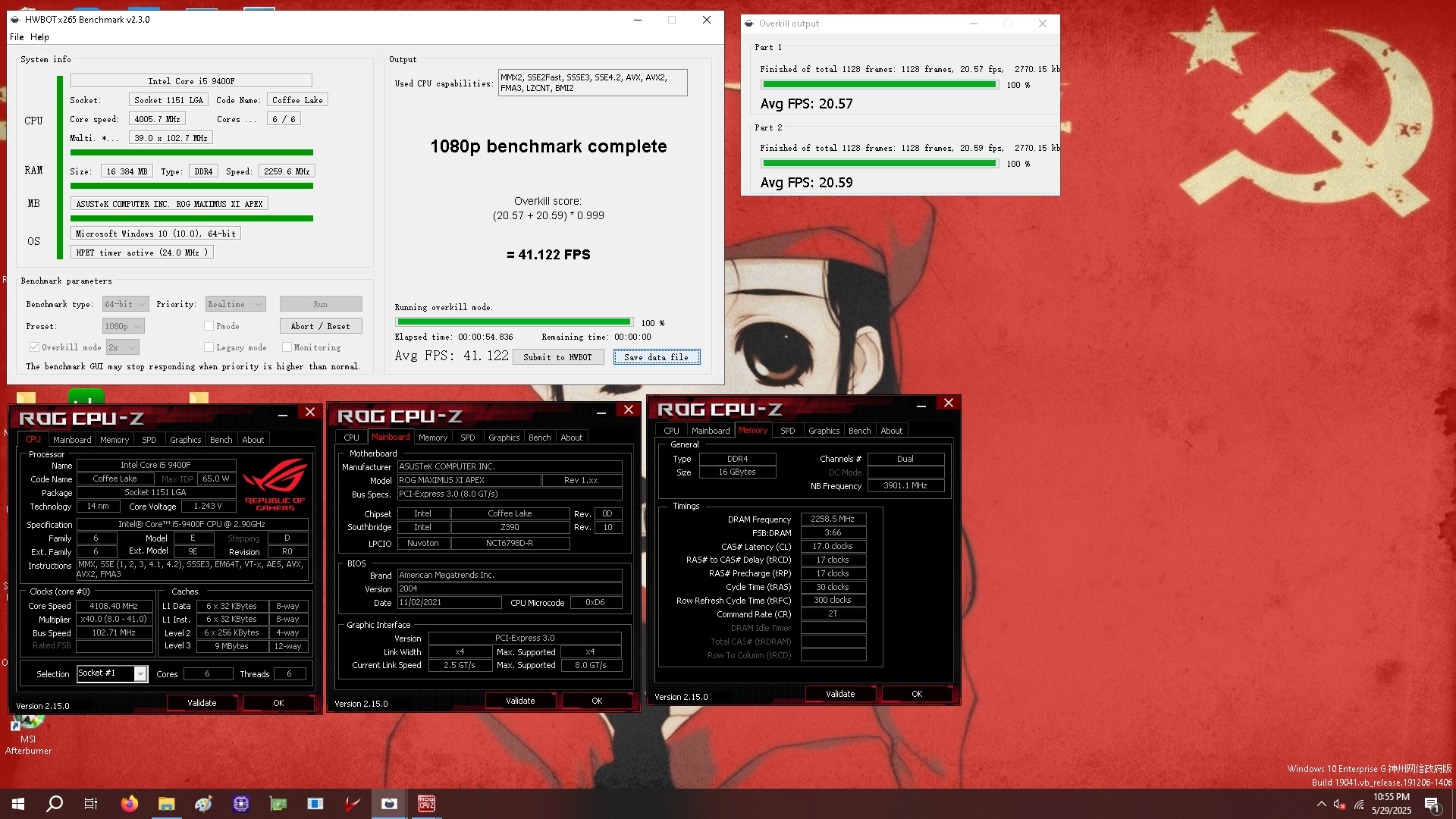Open taskbar Search magnifier
Viewport: 1456px width, 819px height.
tap(55, 804)
